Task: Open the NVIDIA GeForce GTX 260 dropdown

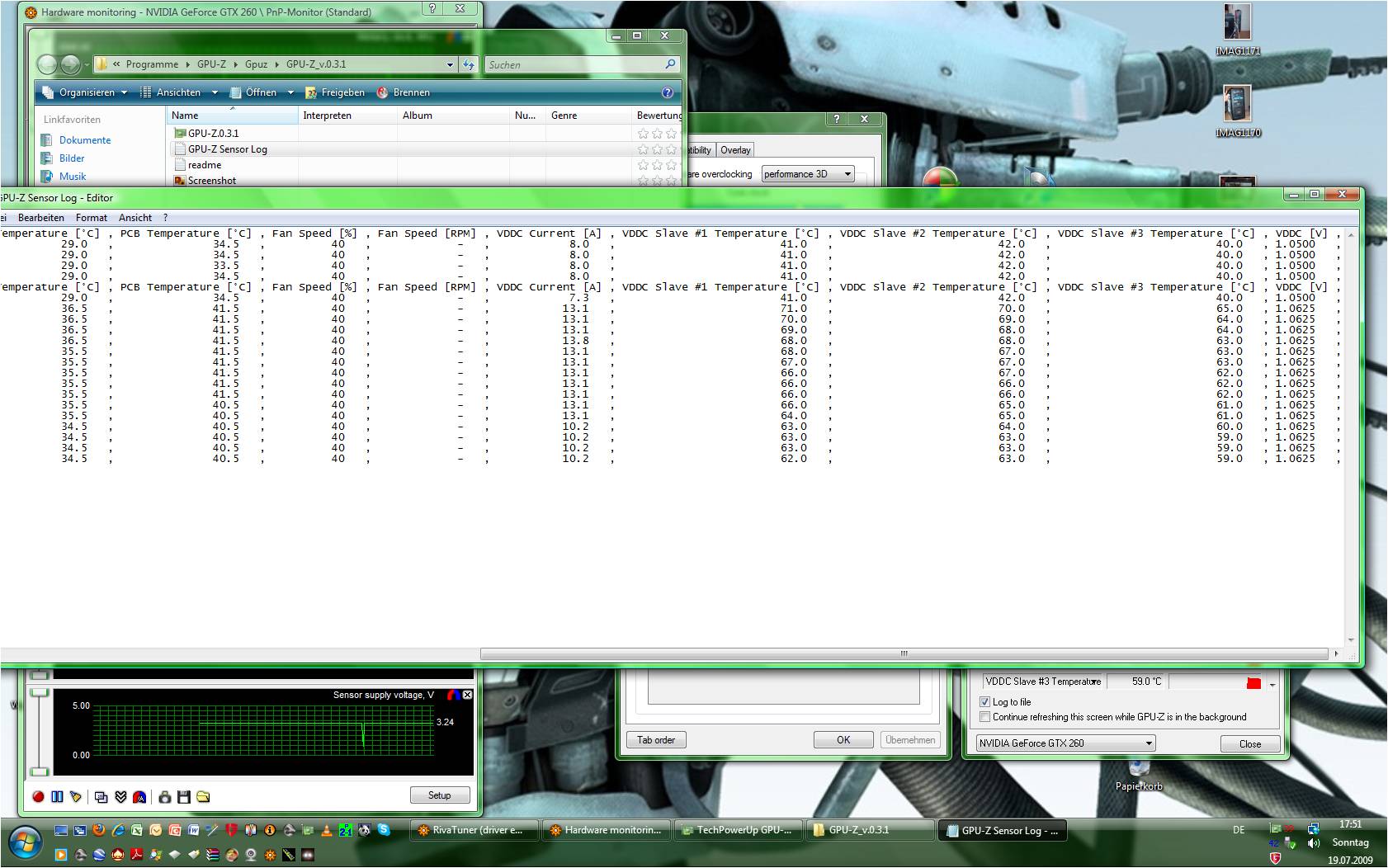Action: tap(1065, 743)
